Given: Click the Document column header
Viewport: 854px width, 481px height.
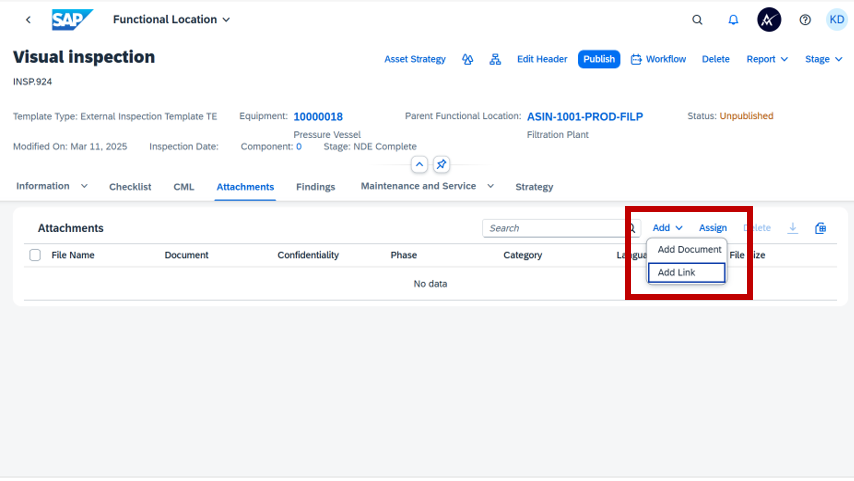Looking at the screenshot, I should [186, 255].
